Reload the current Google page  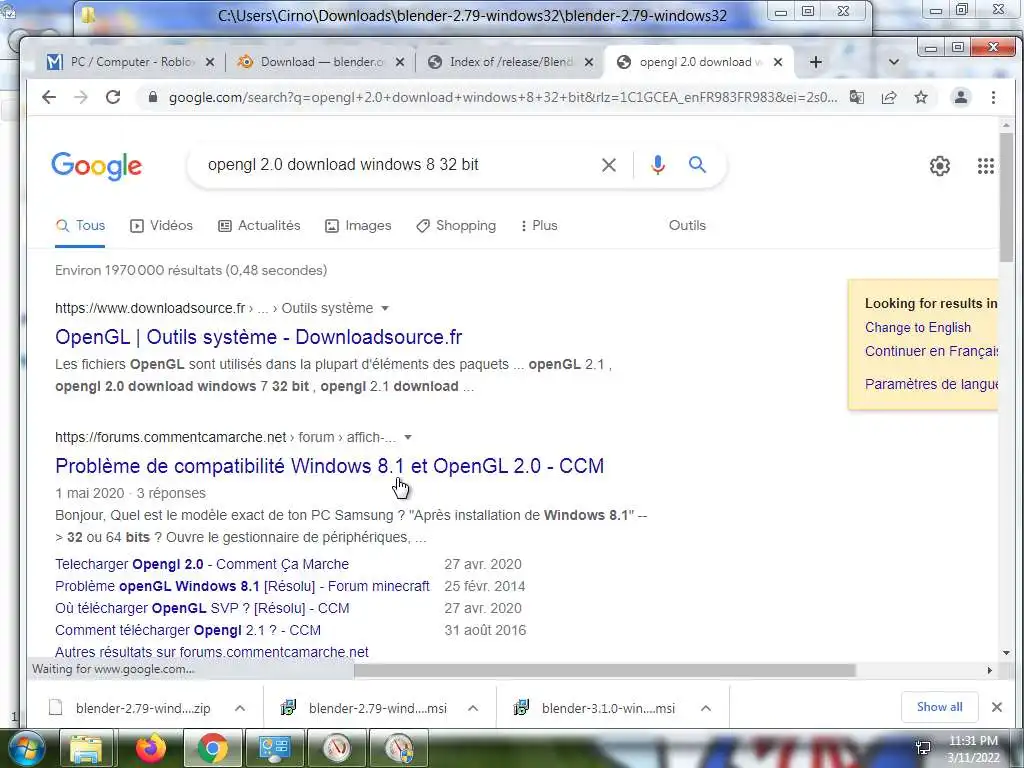pos(113,97)
